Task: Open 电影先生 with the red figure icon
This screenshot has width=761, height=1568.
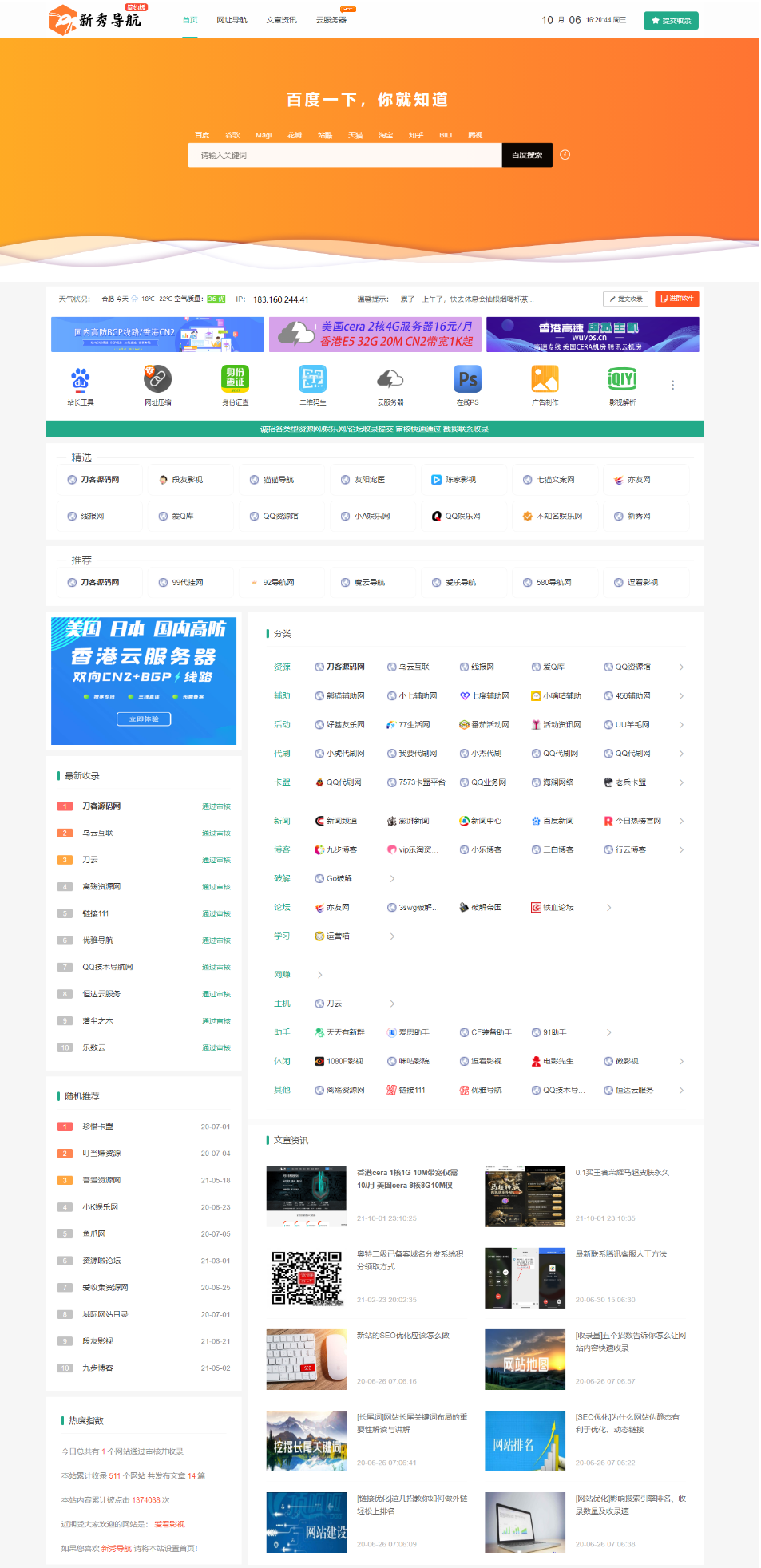Action: (x=553, y=1062)
